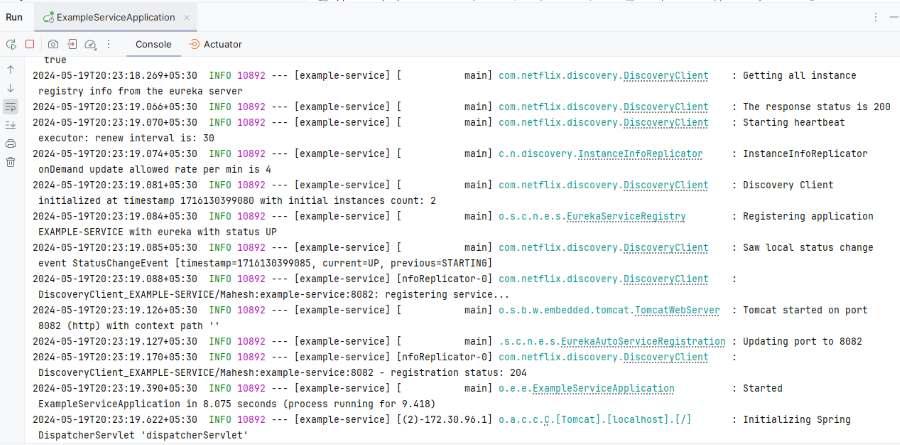Screen dimensions: 900x445
Task: Jump down the stack trace with down arrow
Action: (10, 88)
